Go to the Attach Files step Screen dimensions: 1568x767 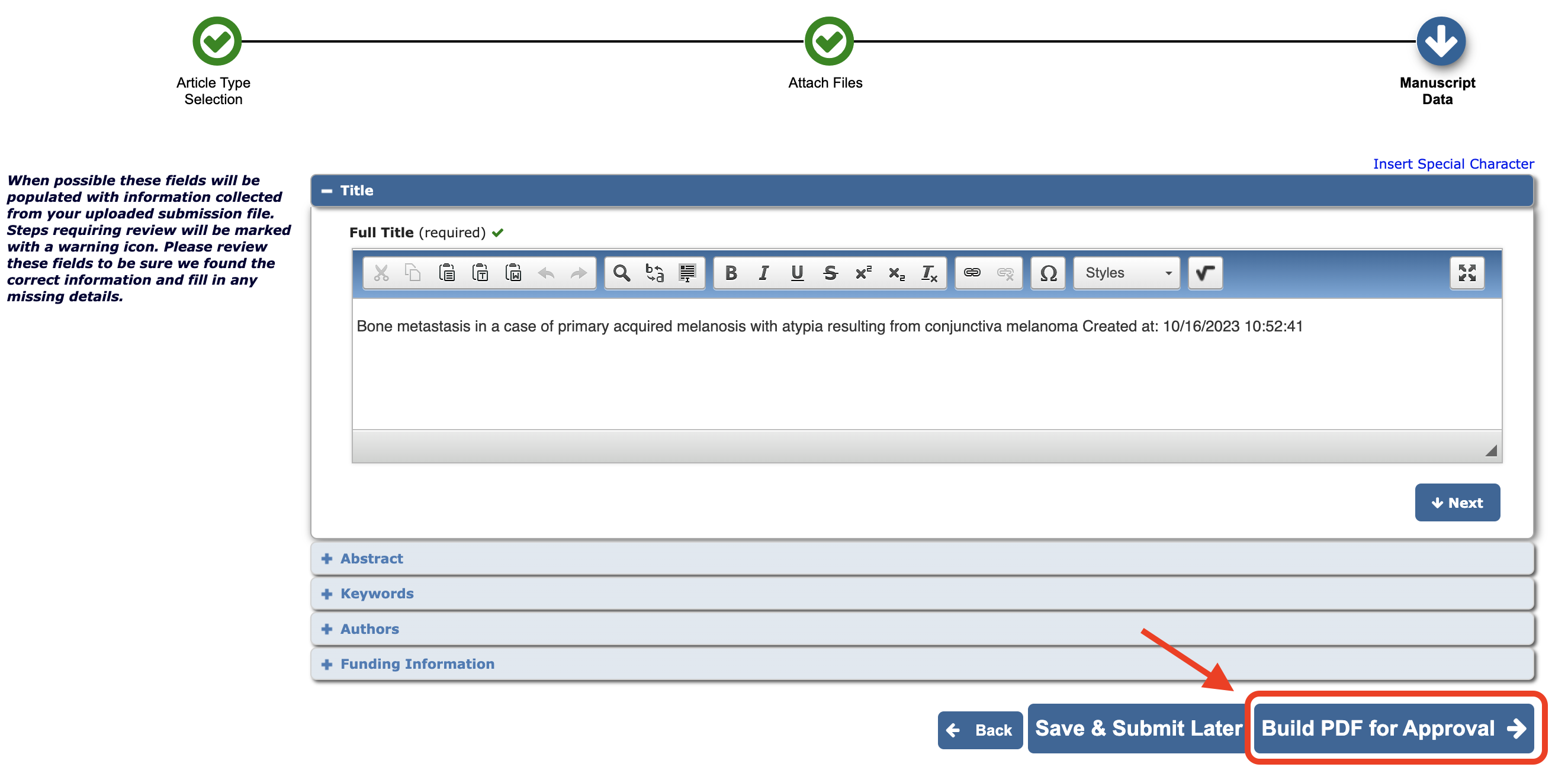(828, 41)
